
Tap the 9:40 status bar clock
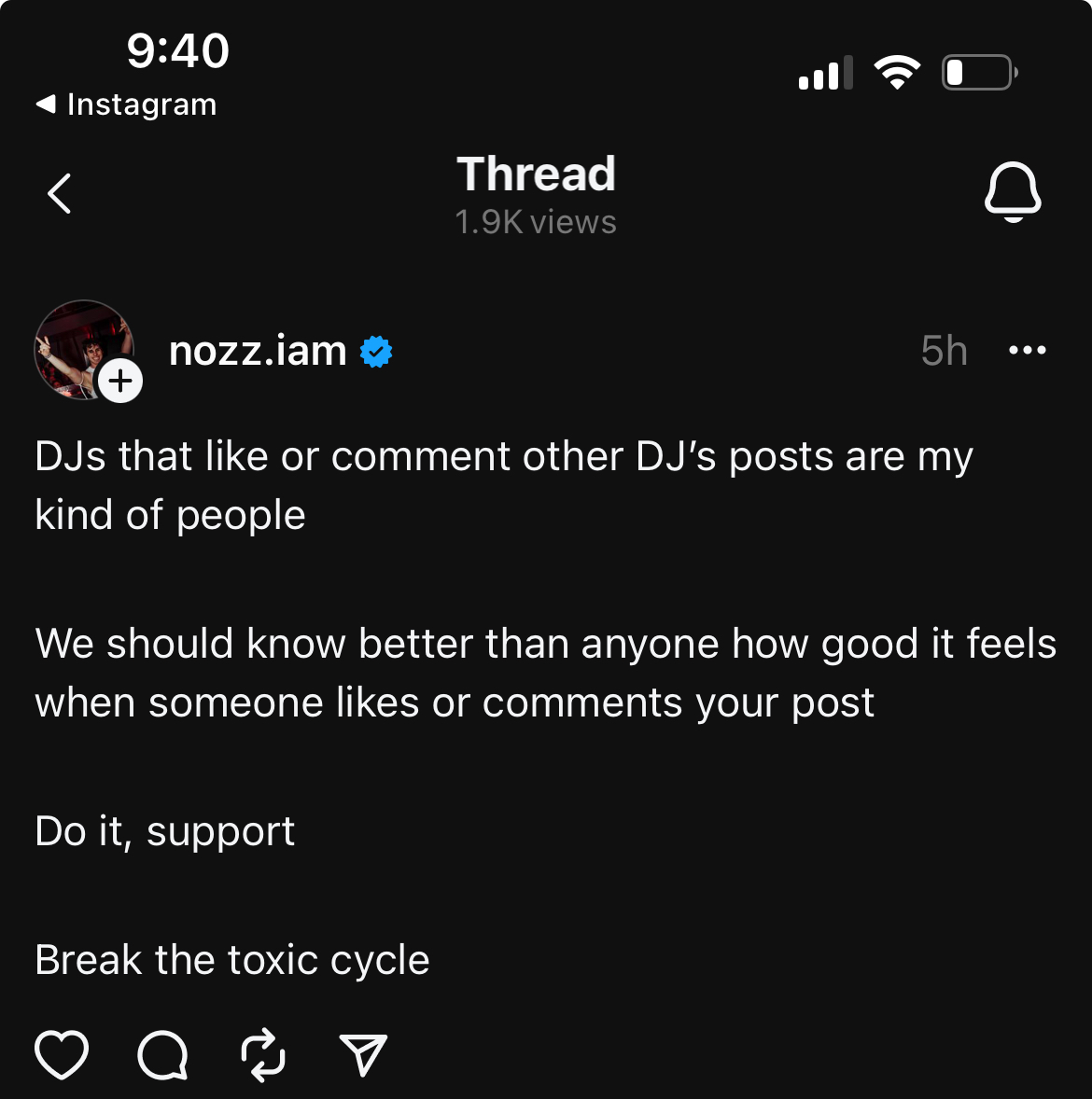coord(177,50)
